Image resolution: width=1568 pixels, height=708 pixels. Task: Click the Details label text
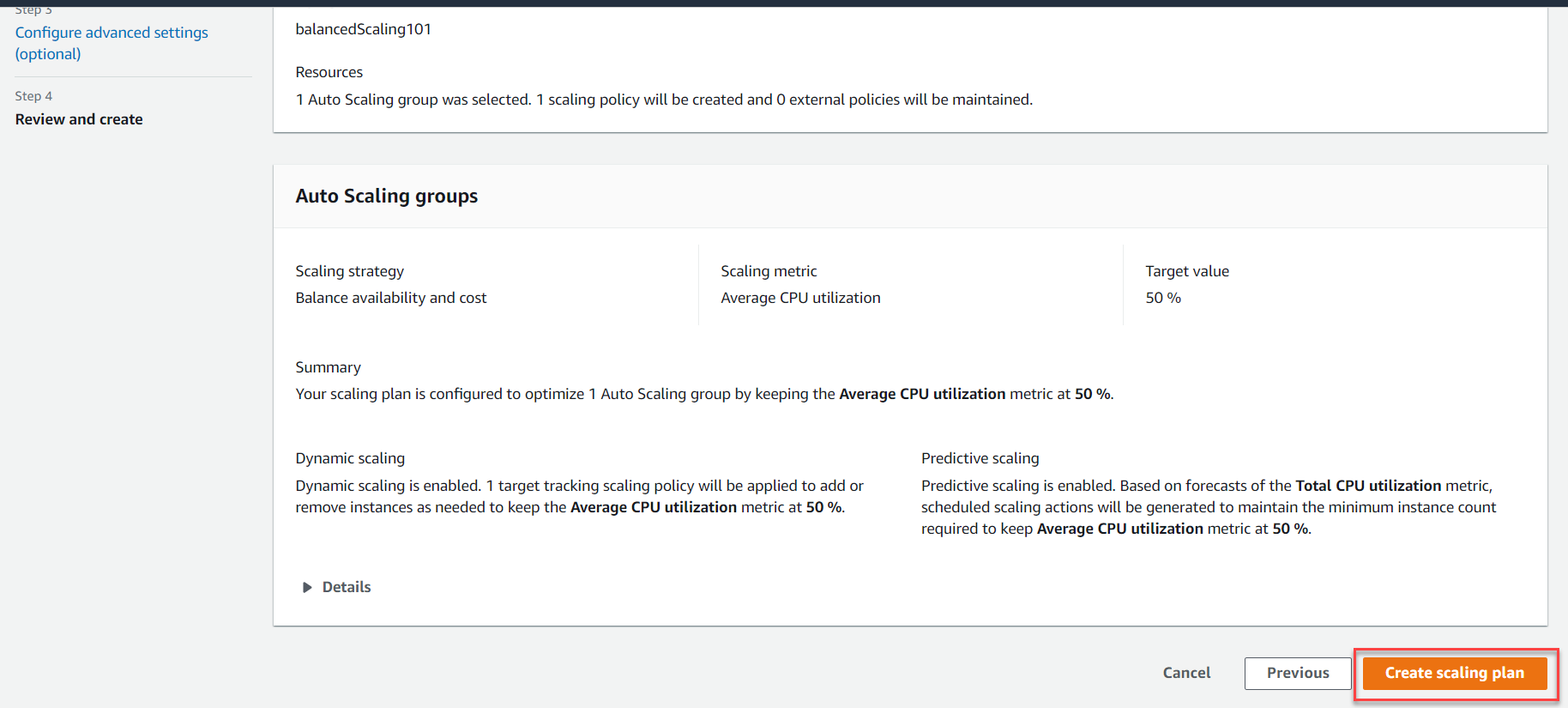(347, 587)
